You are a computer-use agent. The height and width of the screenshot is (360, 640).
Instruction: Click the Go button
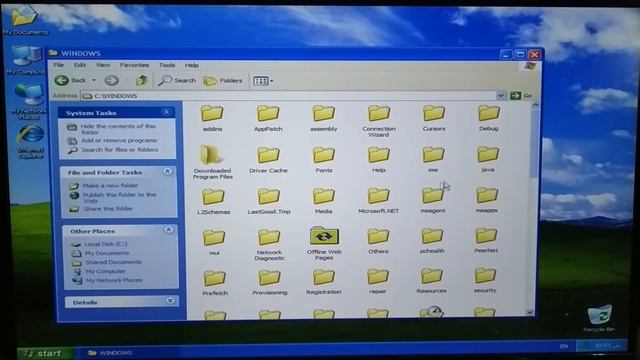521,96
